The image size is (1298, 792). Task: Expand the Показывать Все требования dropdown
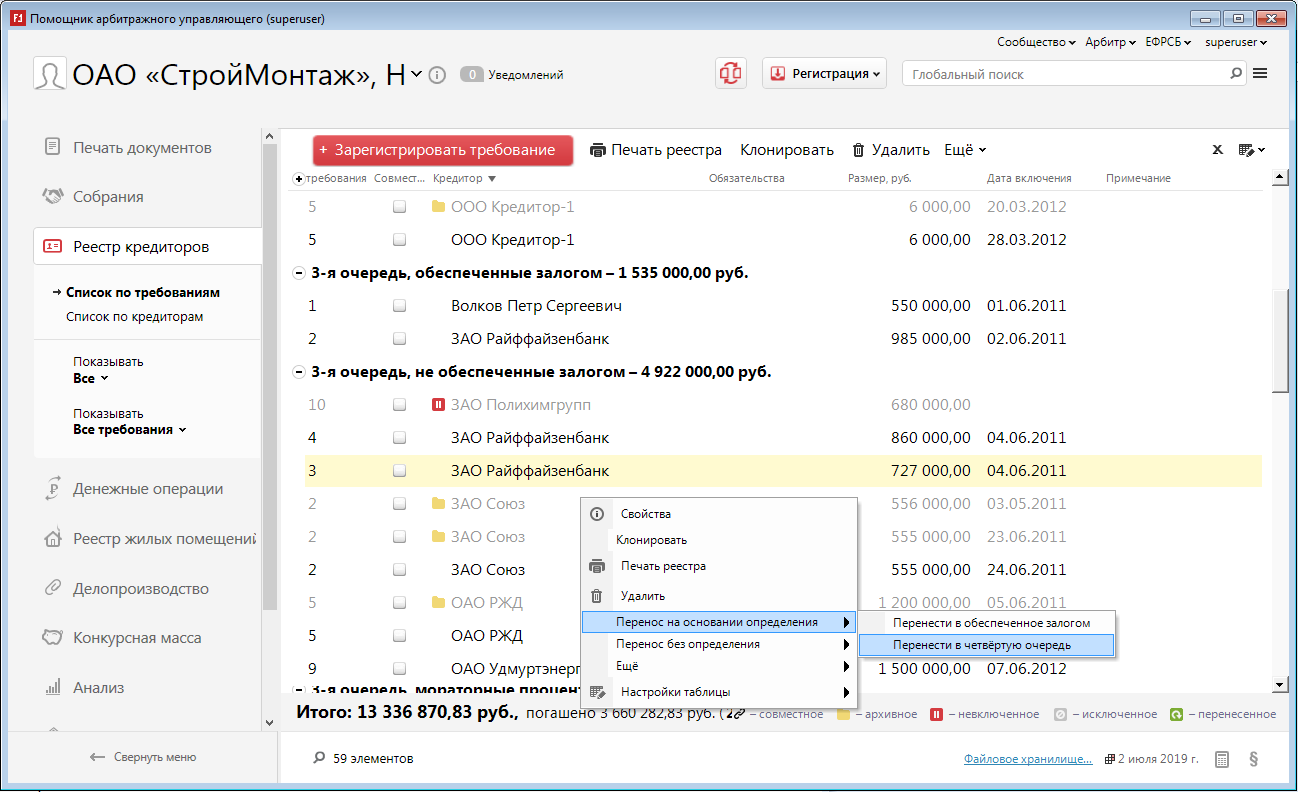click(x=130, y=430)
